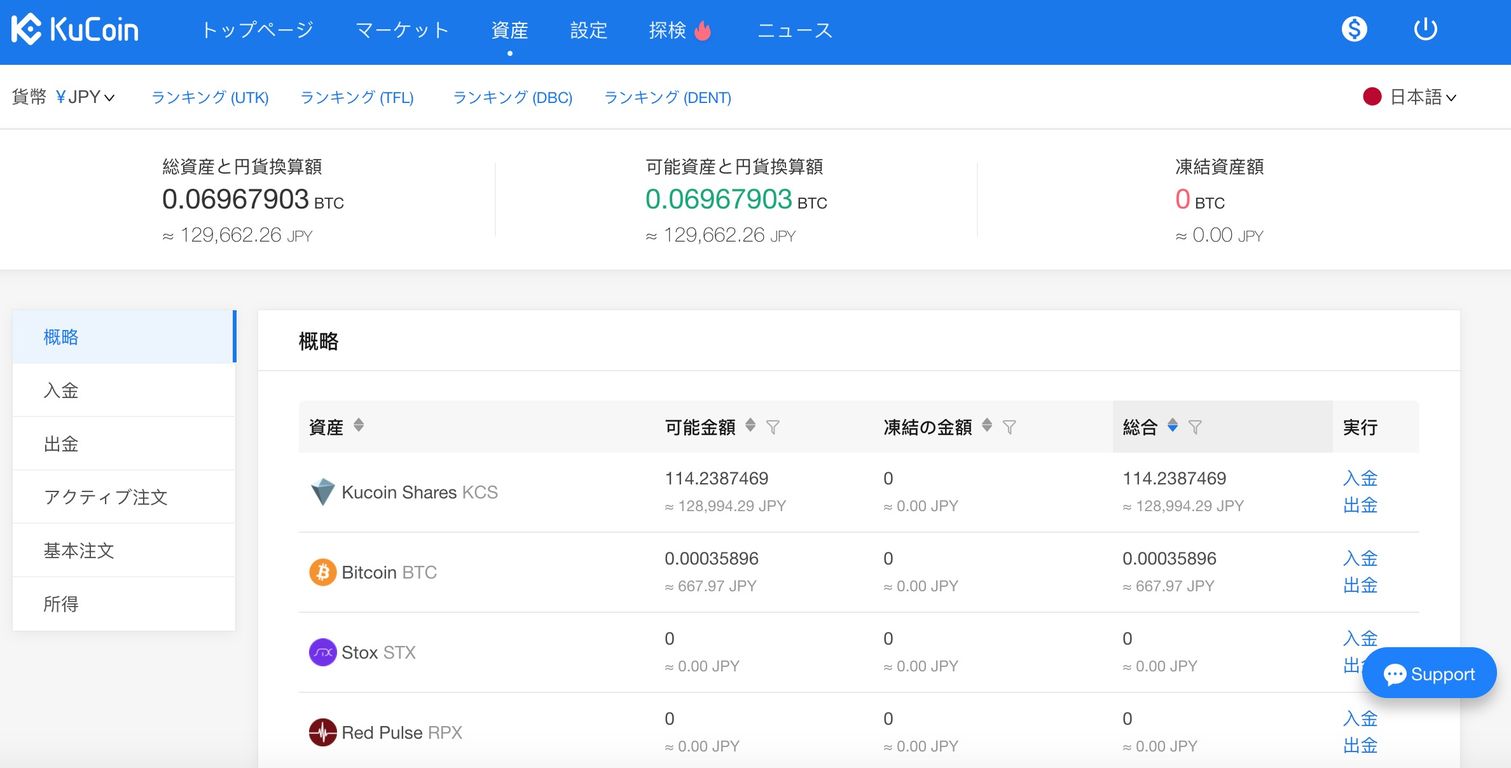Screen dimensions: 1511x768
Task: Select 概略 in the sidebar
Action: [x=124, y=337]
